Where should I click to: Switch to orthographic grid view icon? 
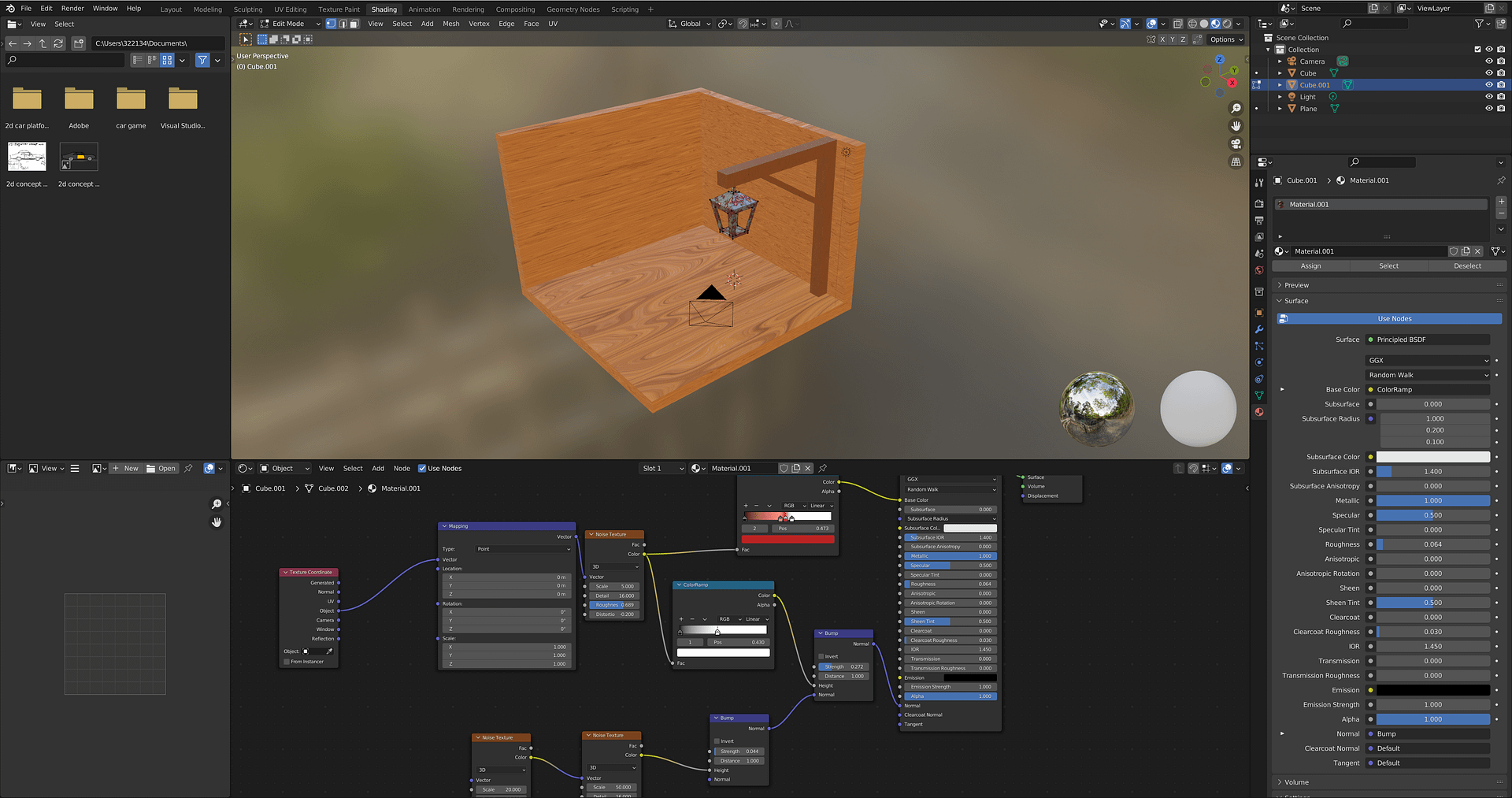pos(1236,162)
